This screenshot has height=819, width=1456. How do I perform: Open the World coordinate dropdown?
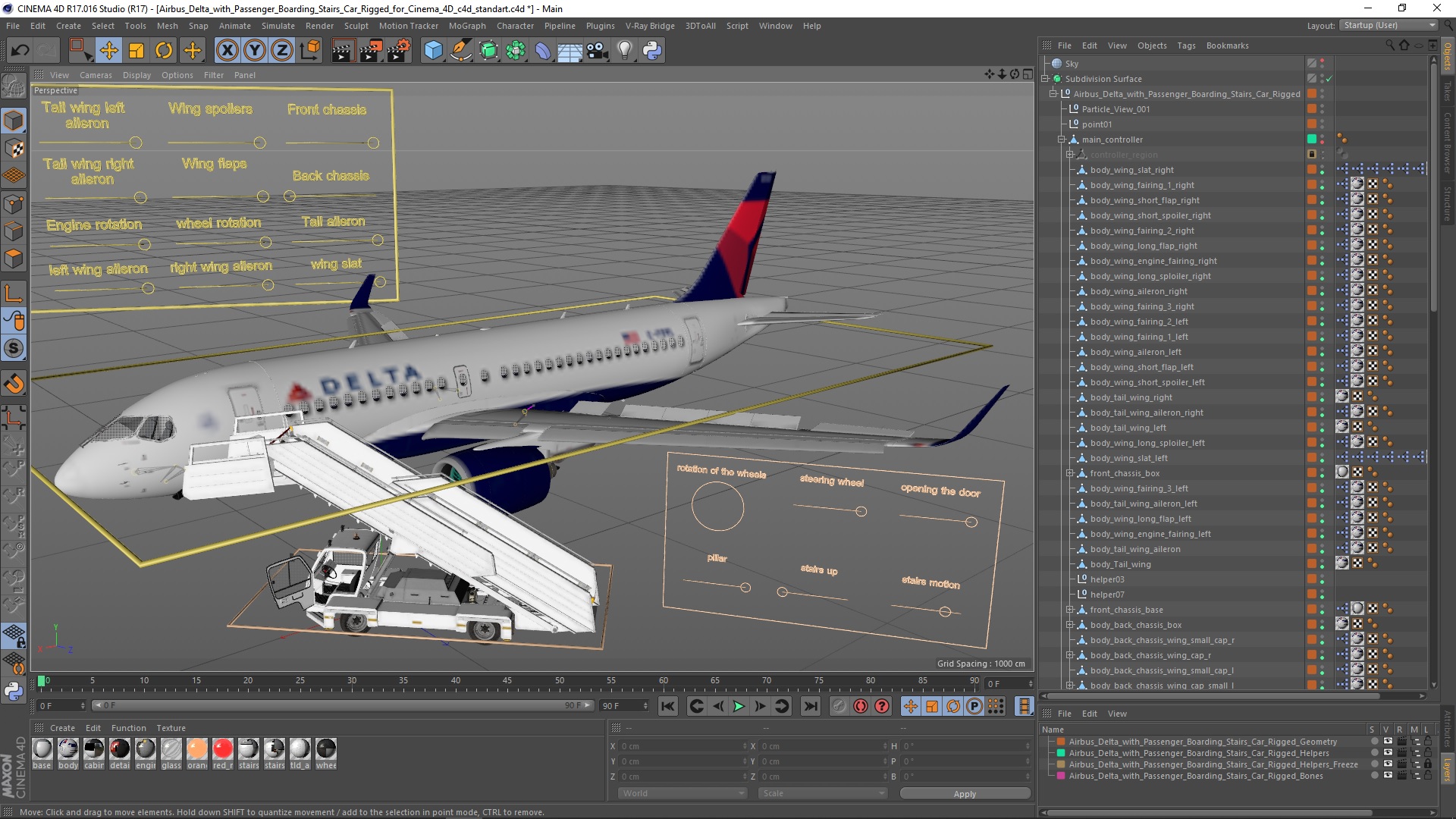(x=682, y=793)
